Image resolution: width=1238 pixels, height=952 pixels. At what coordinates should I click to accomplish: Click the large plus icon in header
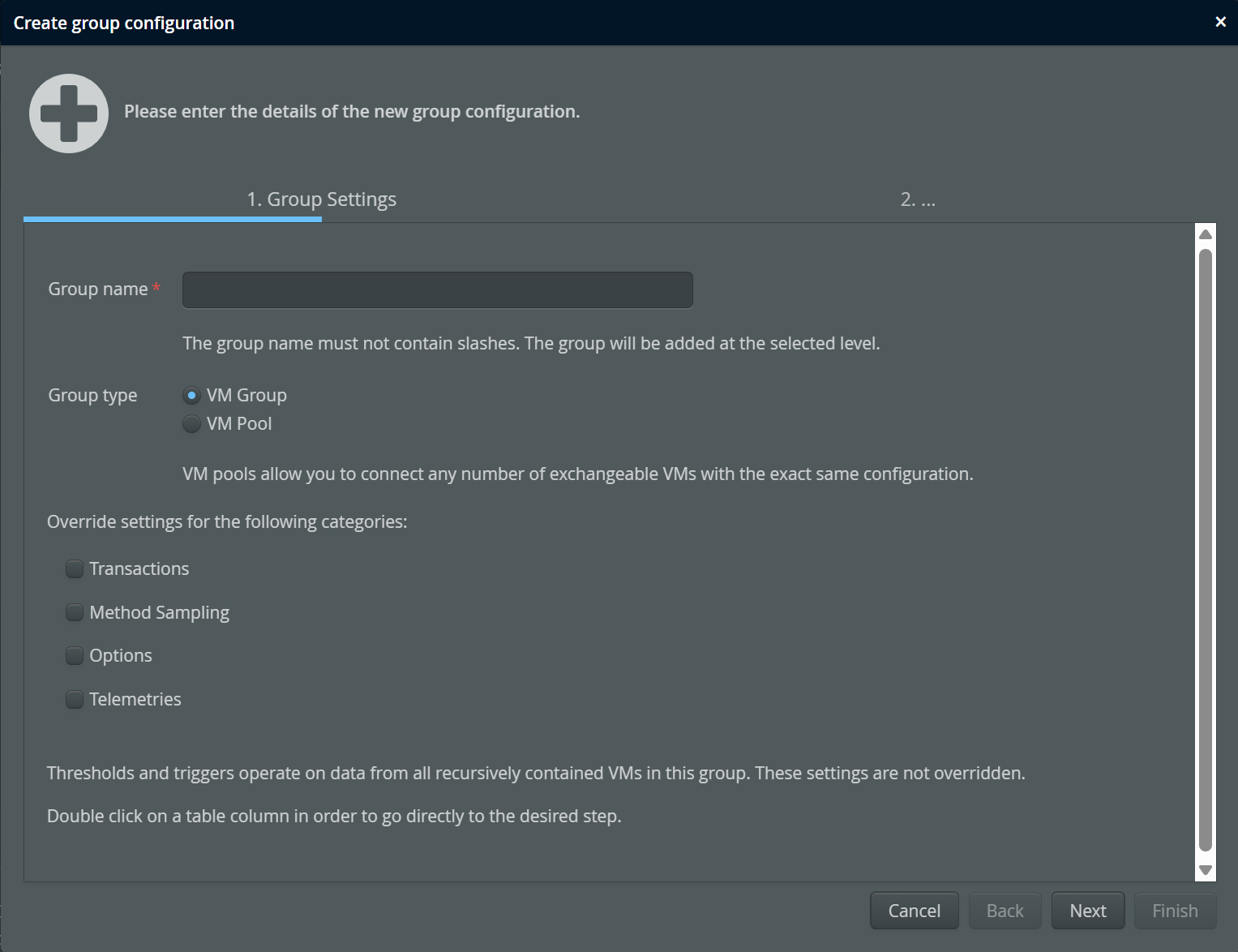(x=69, y=114)
